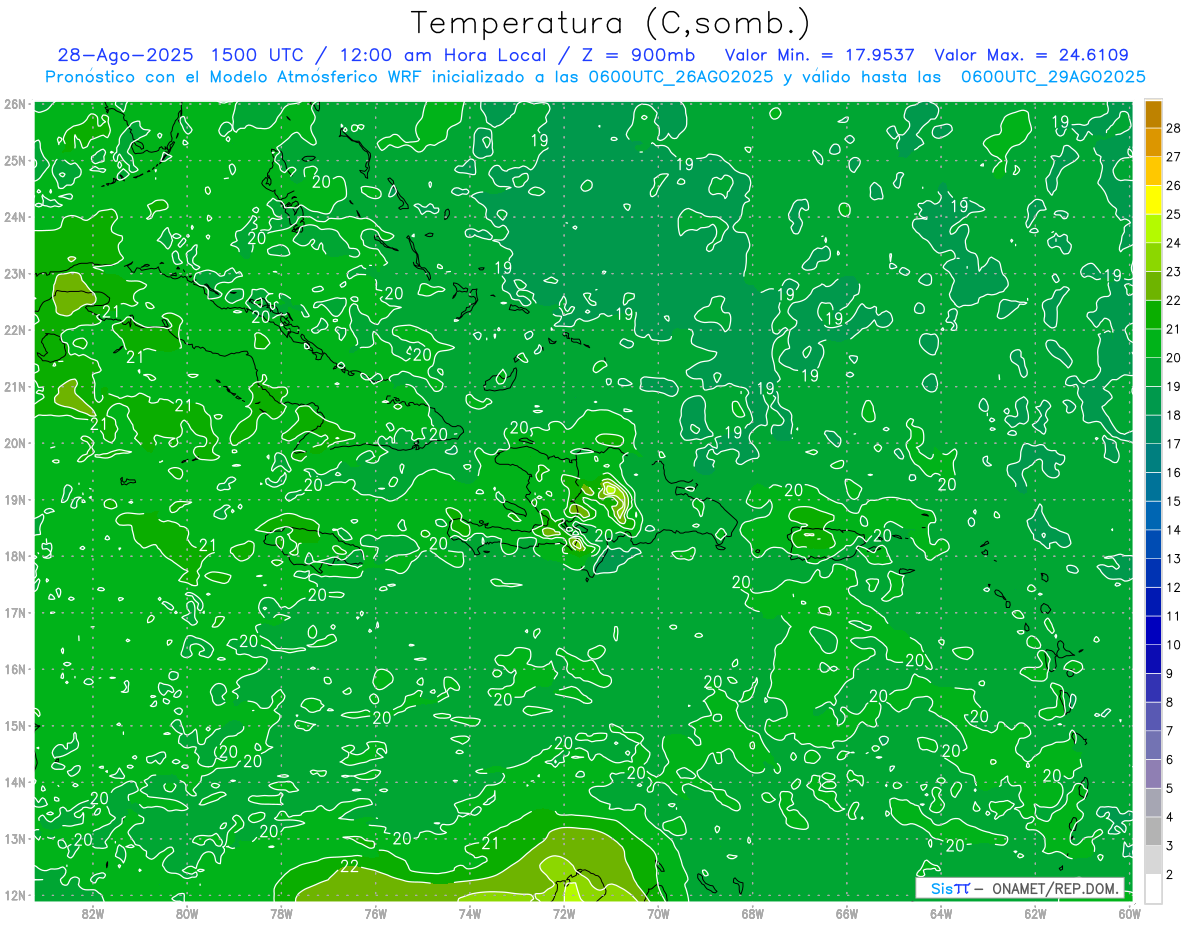Screen dimensions: 1200x927
Task: Click the longitude axis label 80W
Action: point(186,913)
